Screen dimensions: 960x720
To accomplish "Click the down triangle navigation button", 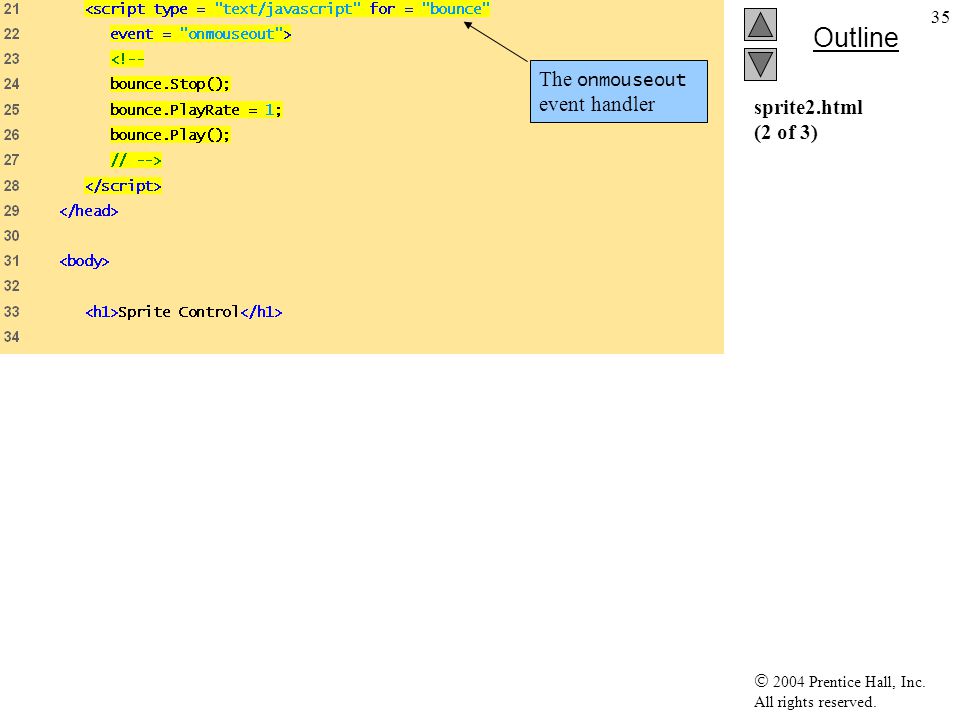I will [760, 64].
